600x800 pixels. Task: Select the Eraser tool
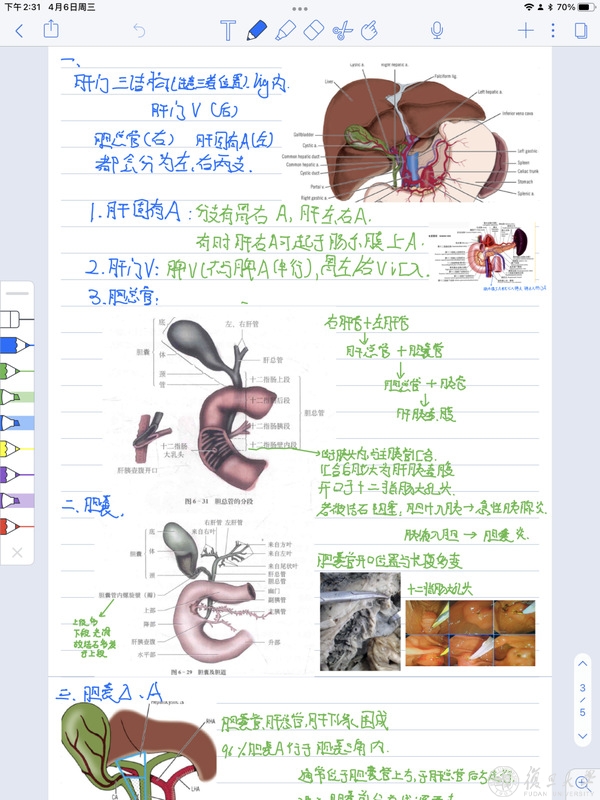click(314, 30)
